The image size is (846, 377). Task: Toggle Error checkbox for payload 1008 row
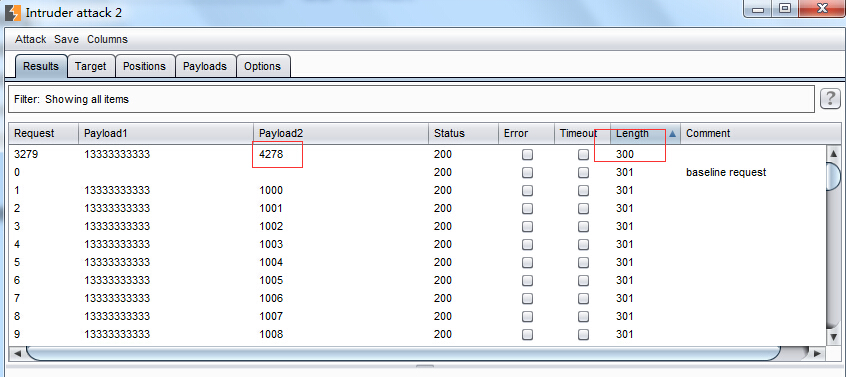click(x=527, y=334)
